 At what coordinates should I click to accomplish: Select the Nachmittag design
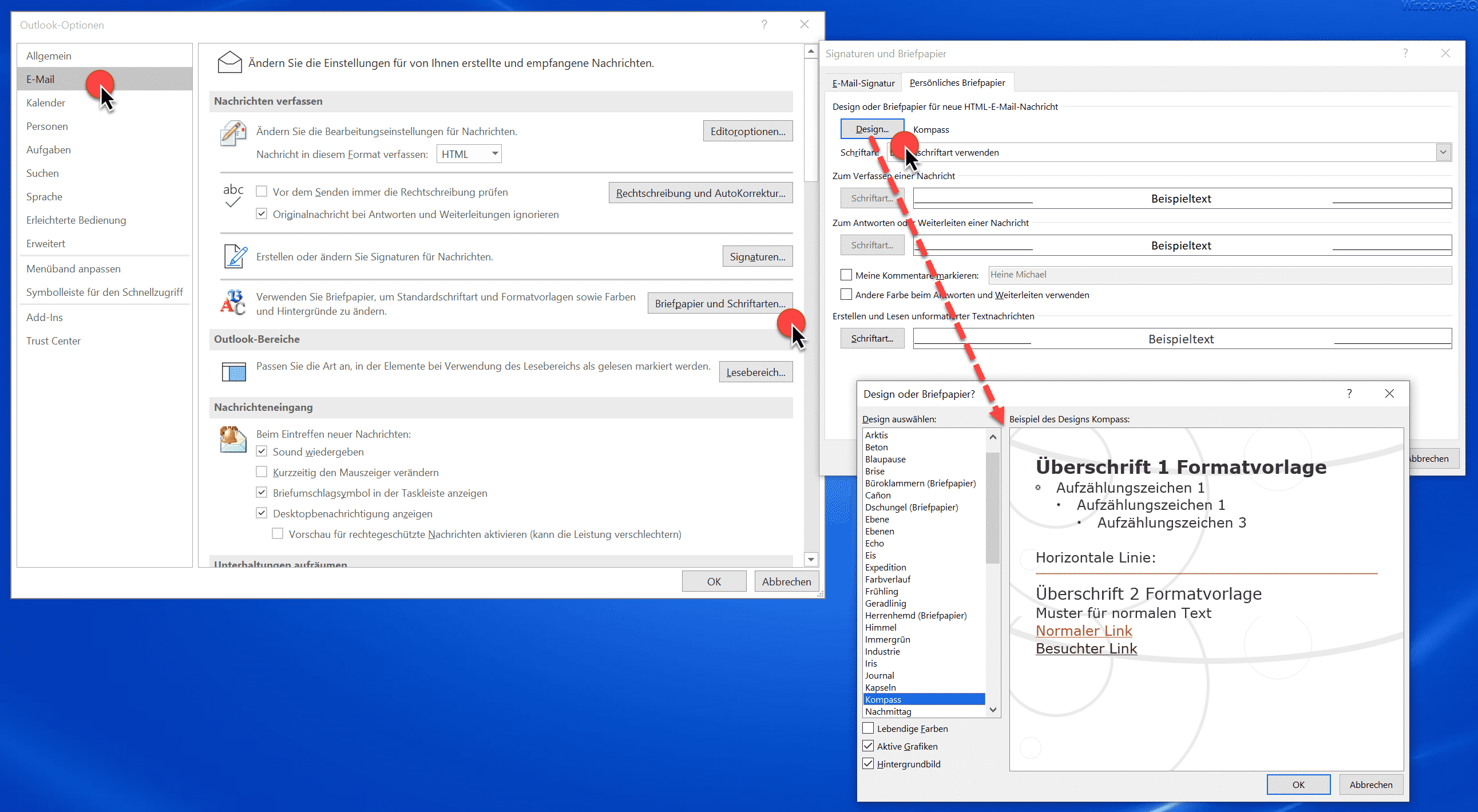(924, 711)
